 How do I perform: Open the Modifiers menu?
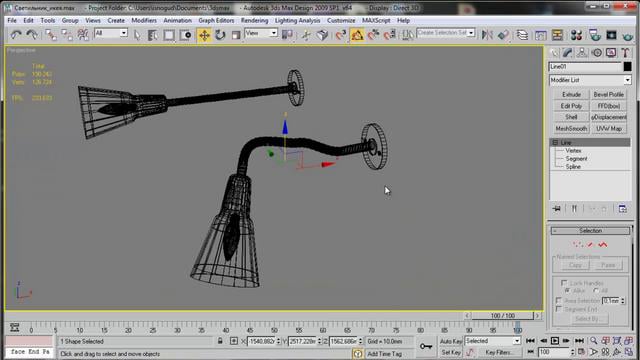144,20
